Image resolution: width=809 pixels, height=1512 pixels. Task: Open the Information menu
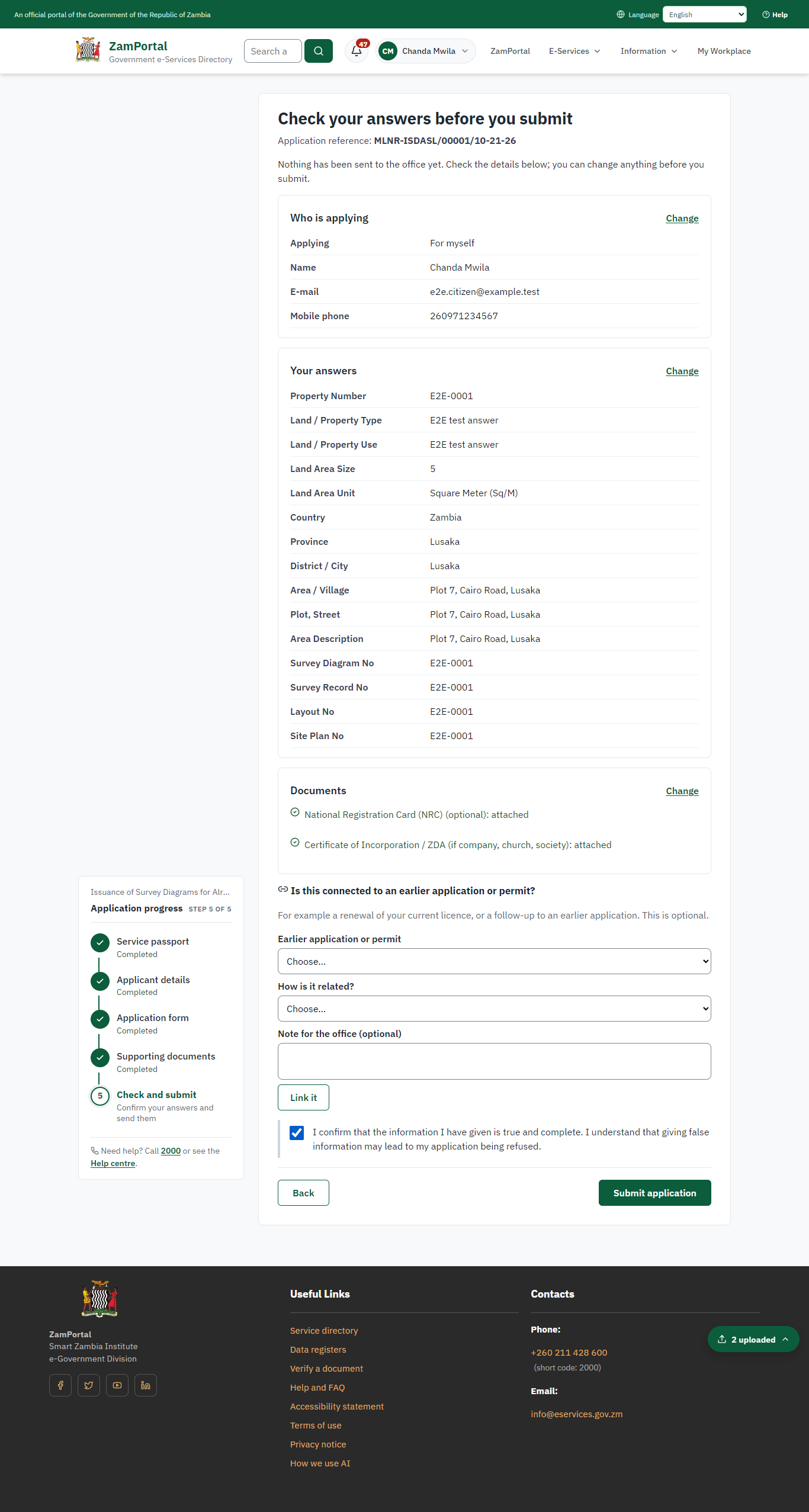pos(649,51)
